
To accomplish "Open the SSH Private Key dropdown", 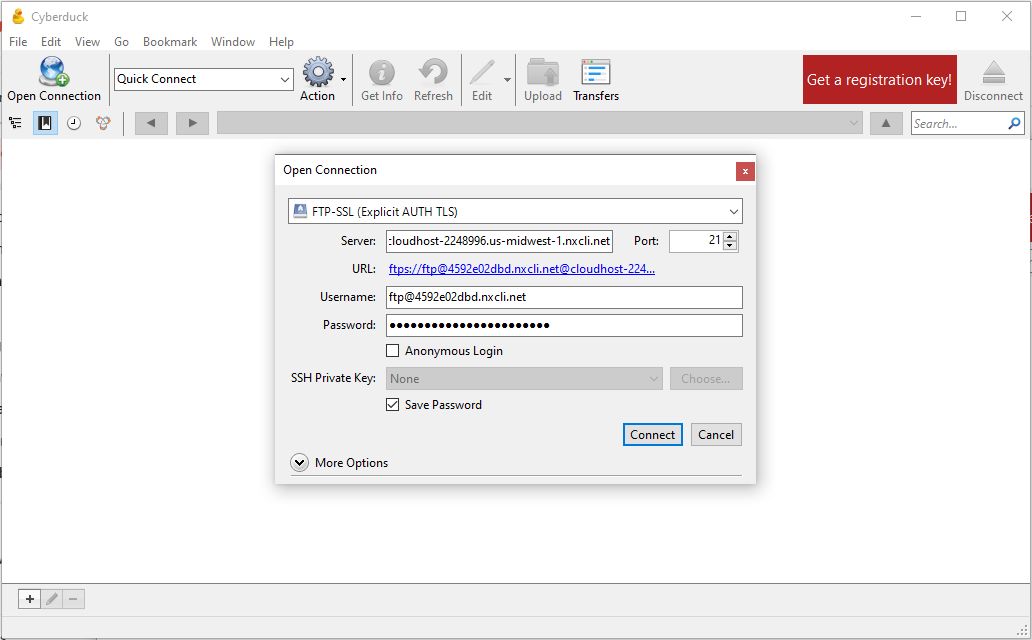I will coord(524,379).
